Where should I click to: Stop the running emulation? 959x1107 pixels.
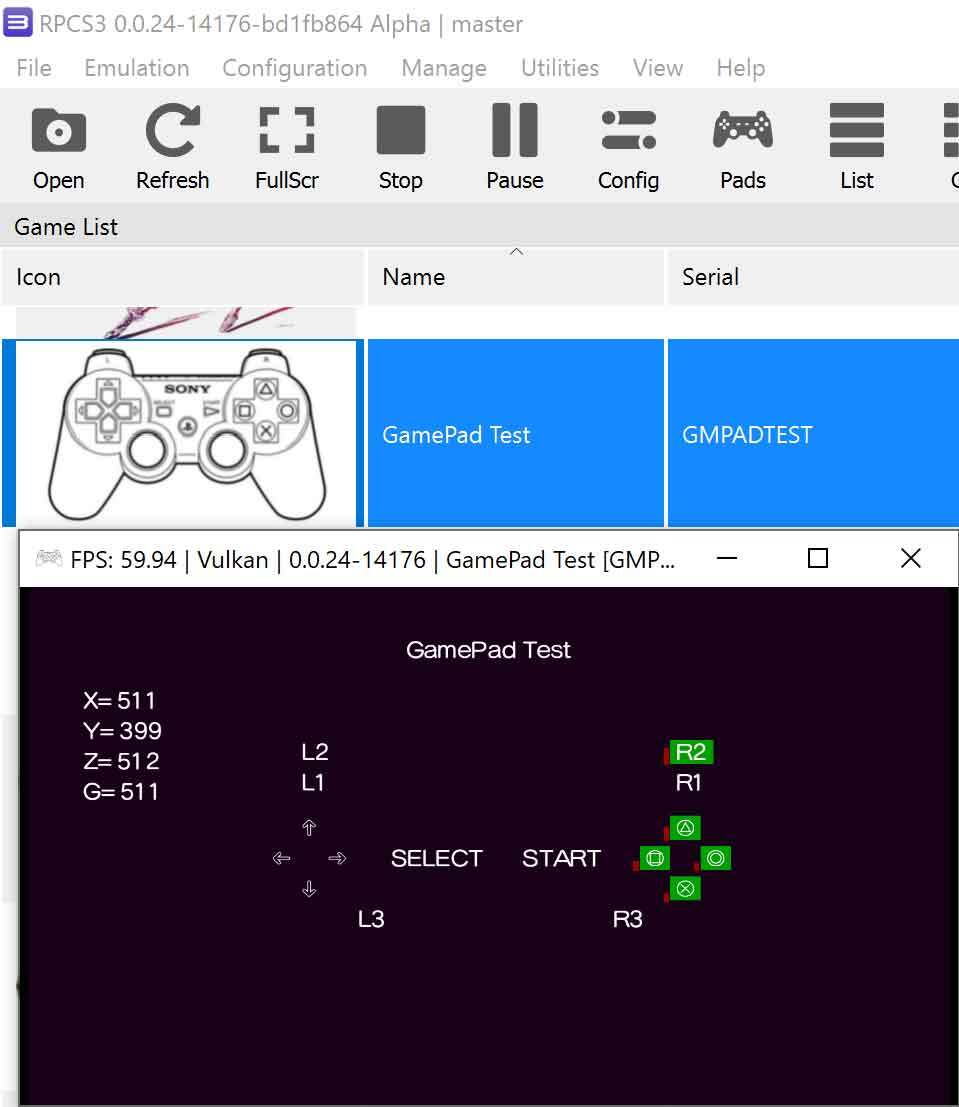400,146
